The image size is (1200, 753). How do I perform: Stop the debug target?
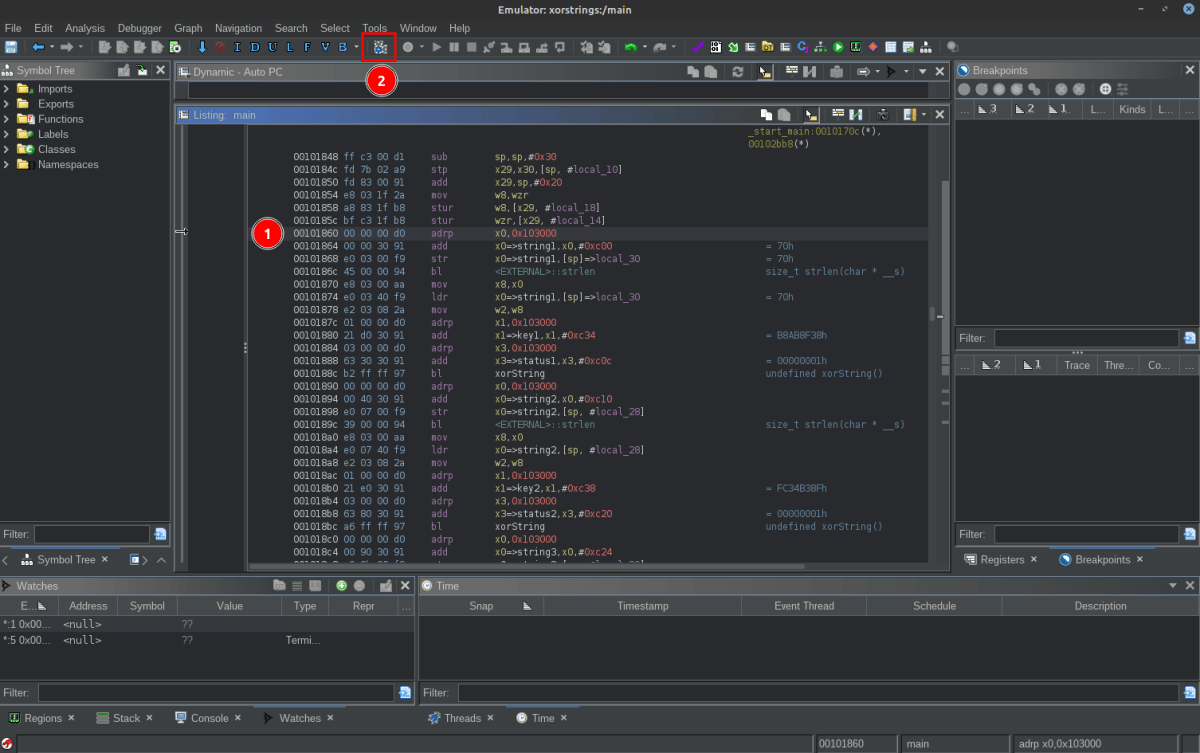(x=471, y=47)
